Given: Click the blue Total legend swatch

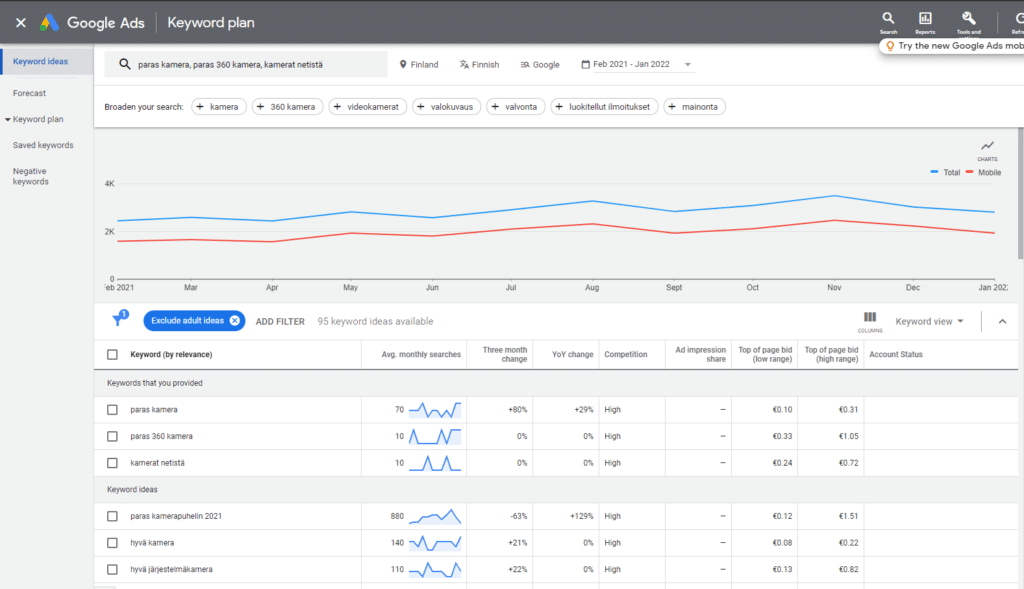Looking at the screenshot, I should [x=935, y=172].
